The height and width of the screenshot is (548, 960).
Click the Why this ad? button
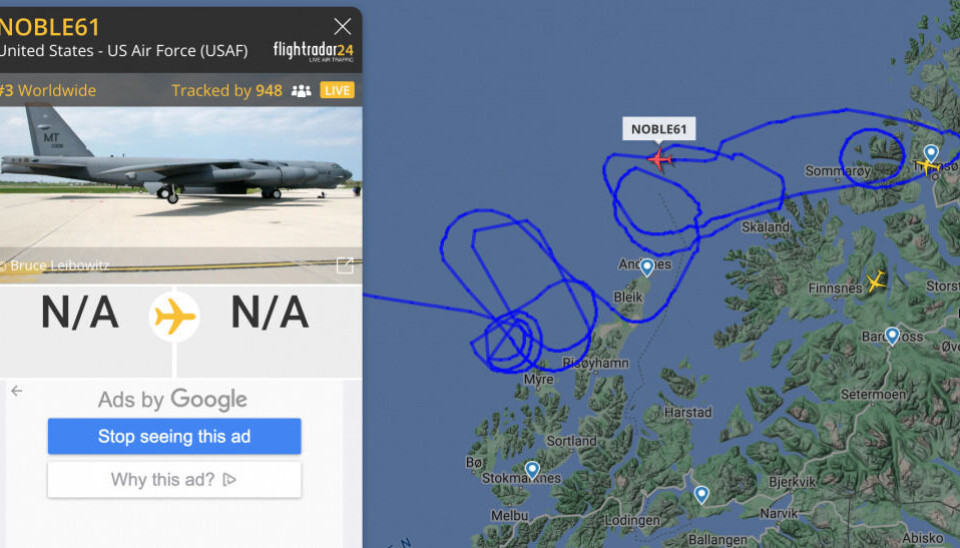point(174,479)
